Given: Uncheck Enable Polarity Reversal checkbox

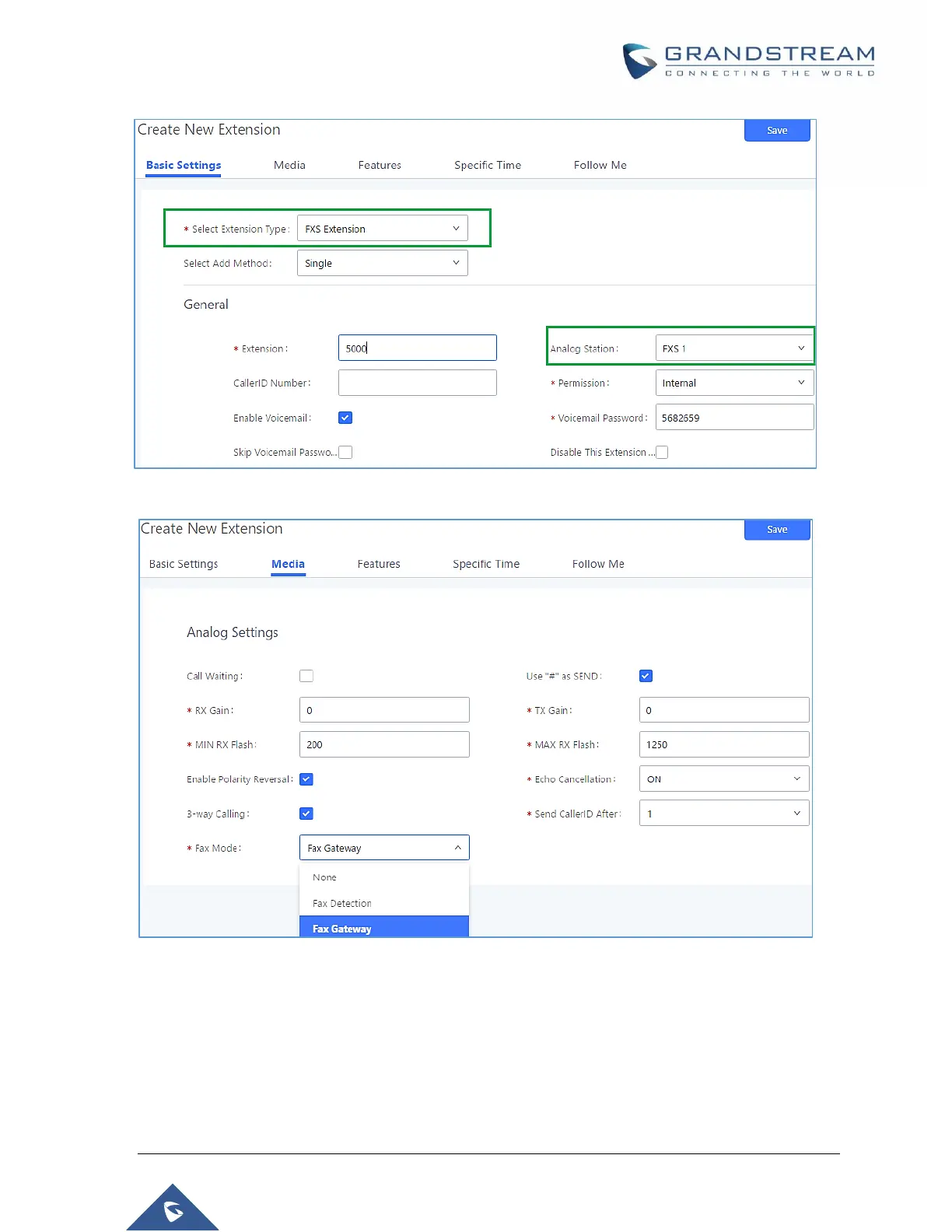Looking at the screenshot, I should (306, 779).
